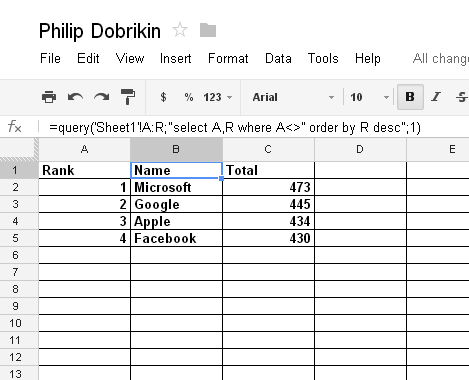Select the cell with value 430
469x380 pixels.
268,238
